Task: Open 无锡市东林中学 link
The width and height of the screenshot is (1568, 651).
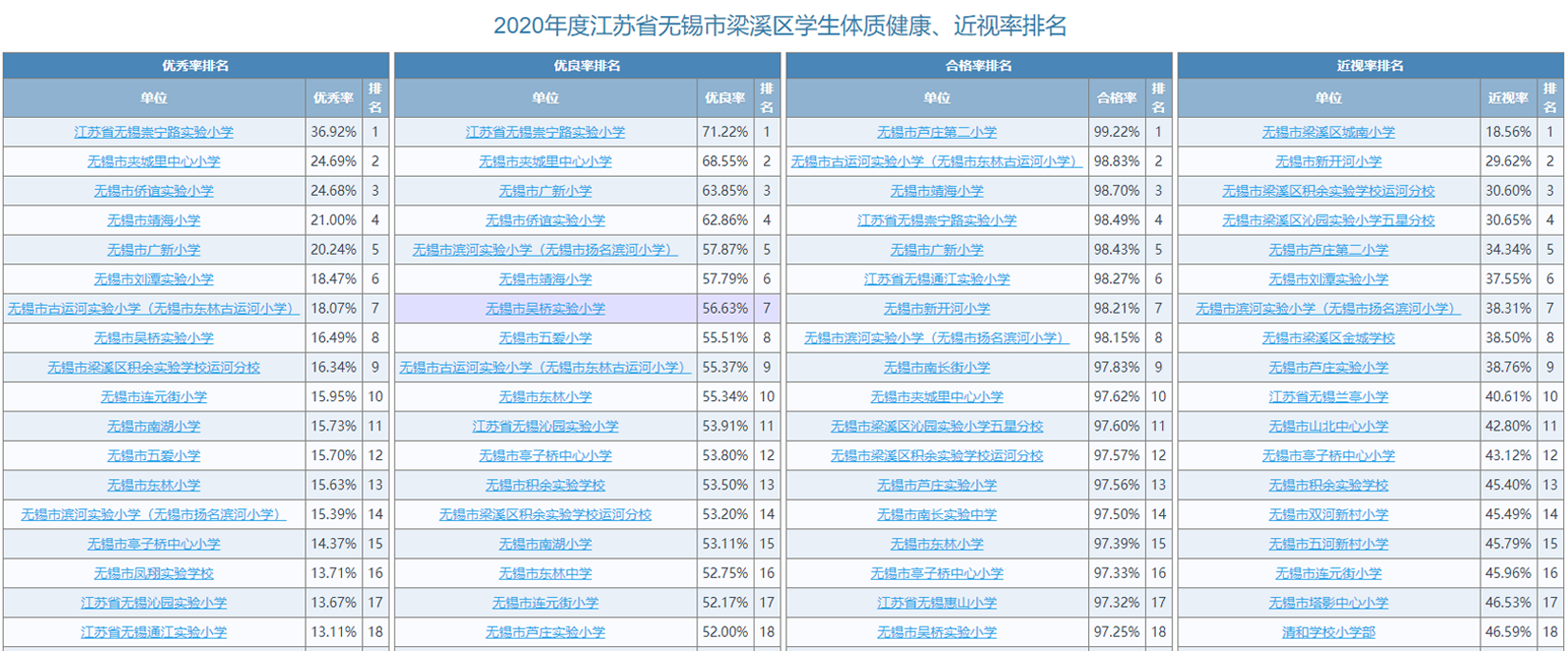Action: [545, 573]
